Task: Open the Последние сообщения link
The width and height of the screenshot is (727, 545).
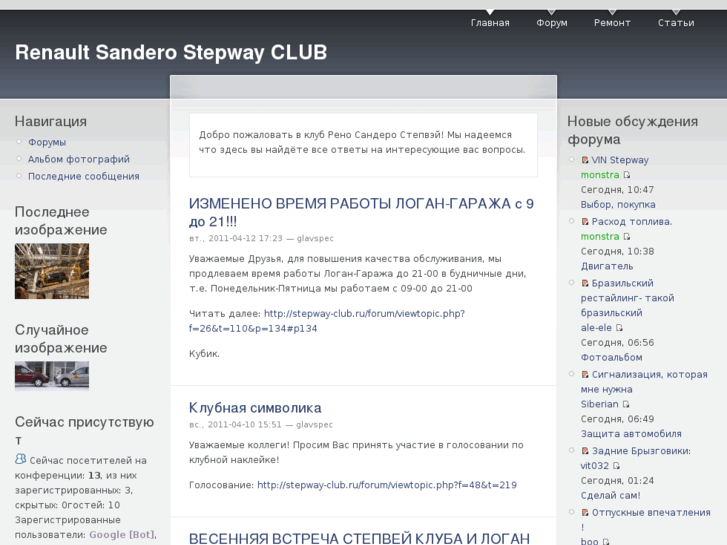Action: click(83, 176)
